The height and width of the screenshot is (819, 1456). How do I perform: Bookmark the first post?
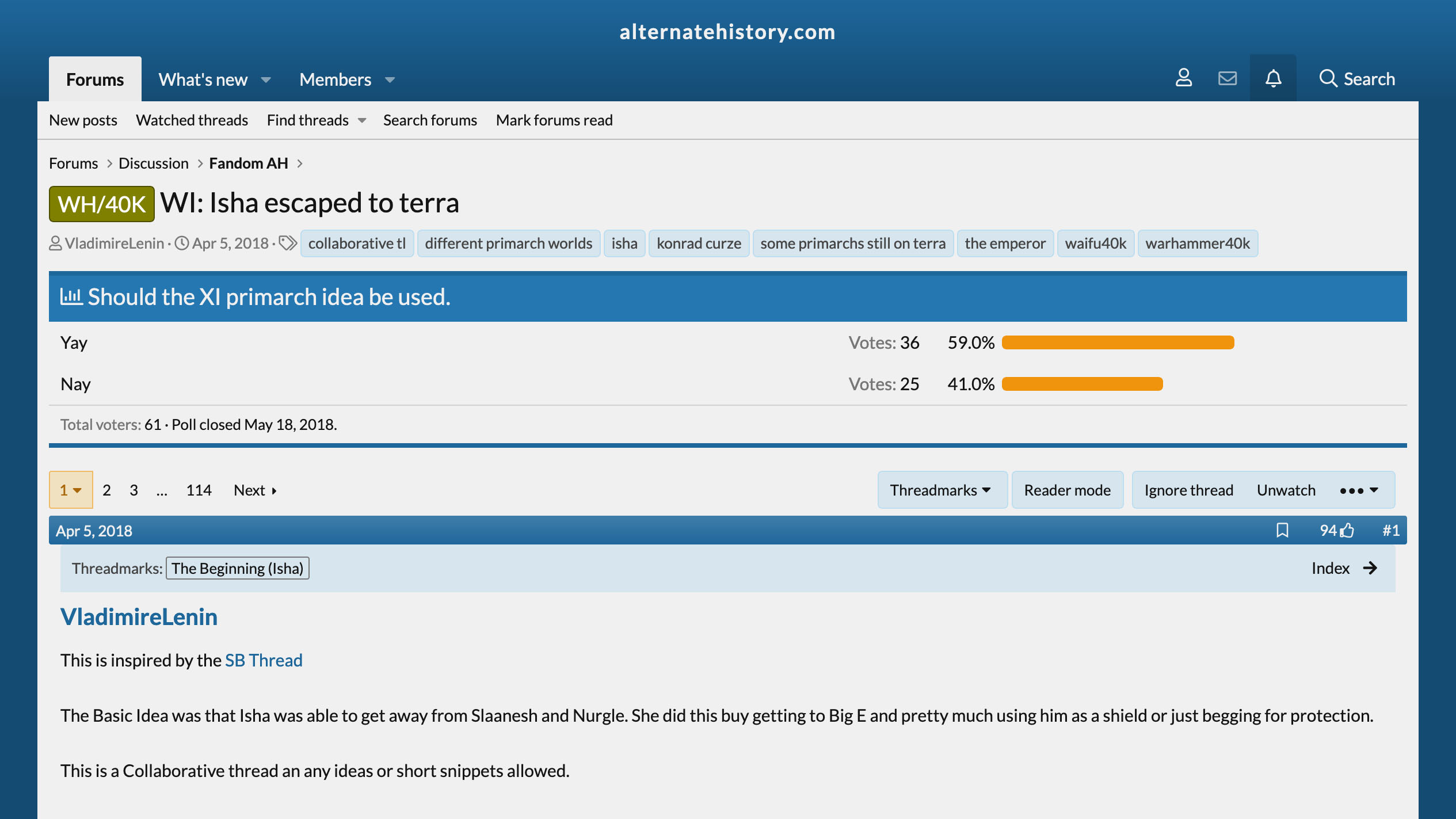coord(1282,530)
